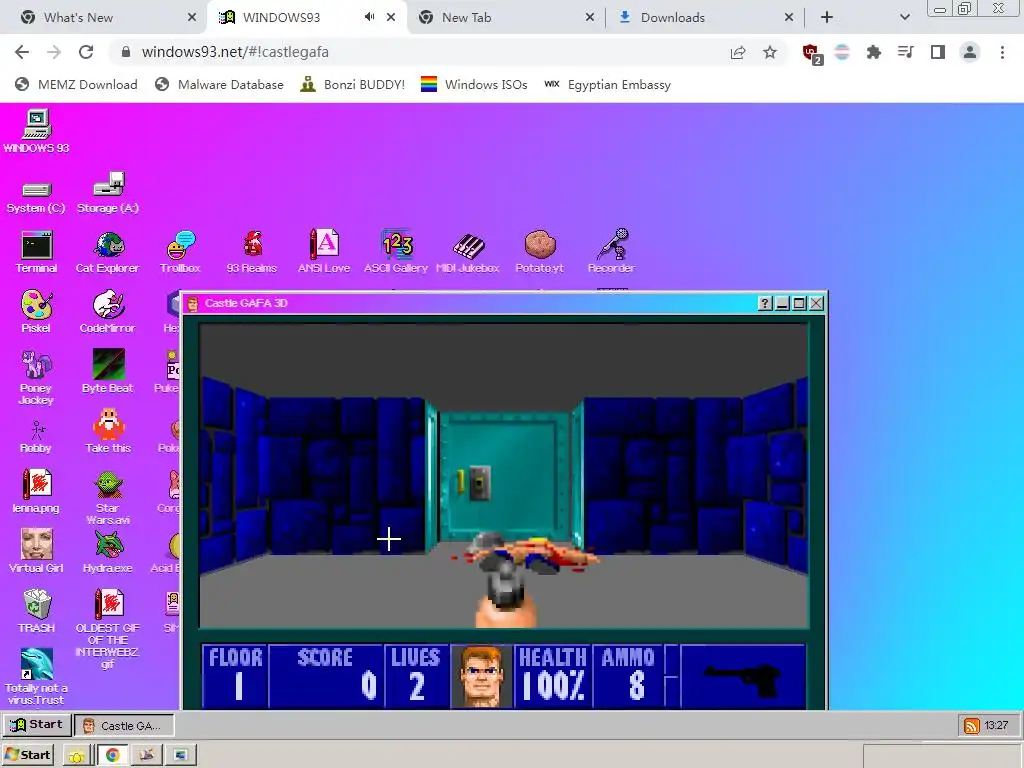Click the Windows 93 Start button
1024x768 pixels.
(37, 725)
